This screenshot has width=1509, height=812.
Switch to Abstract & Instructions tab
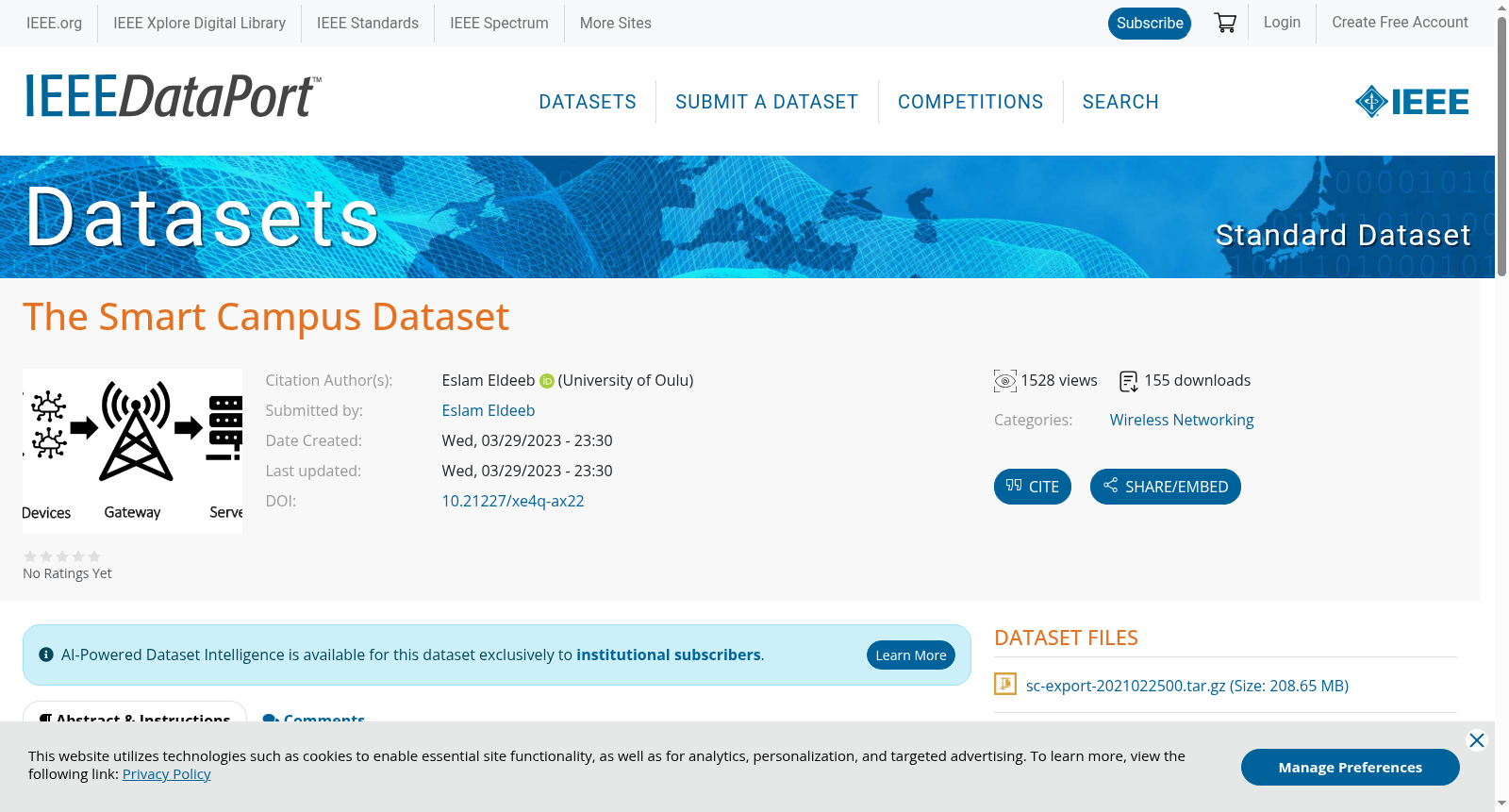coord(135,716)
